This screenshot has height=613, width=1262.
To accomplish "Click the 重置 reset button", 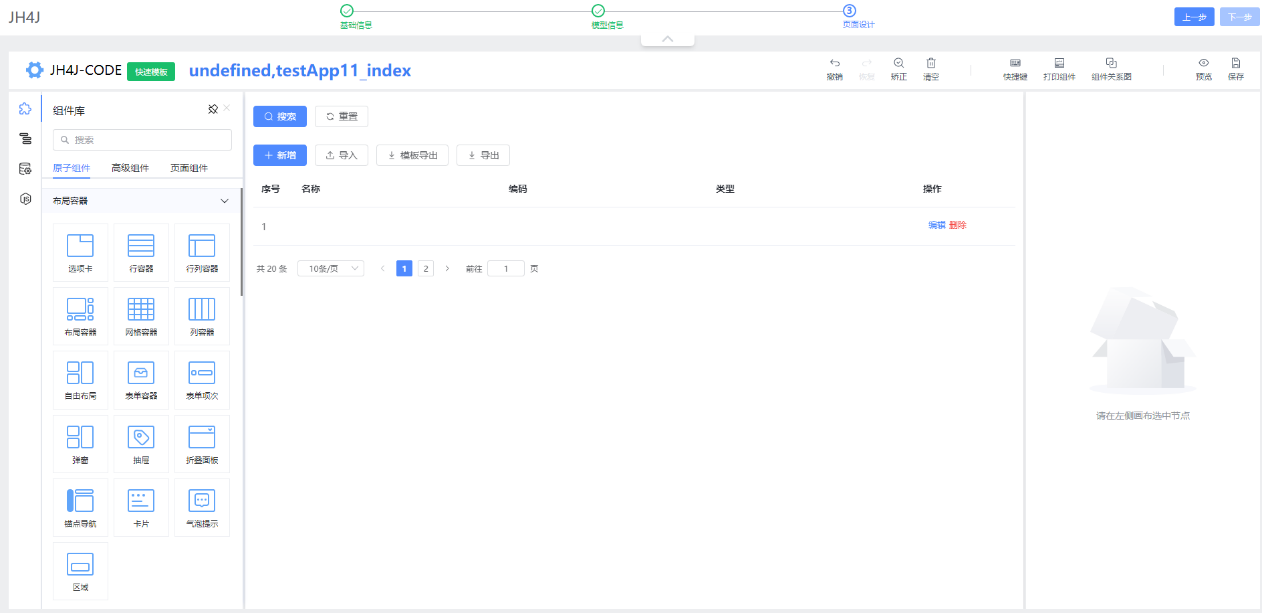I will tap(342, 116).
